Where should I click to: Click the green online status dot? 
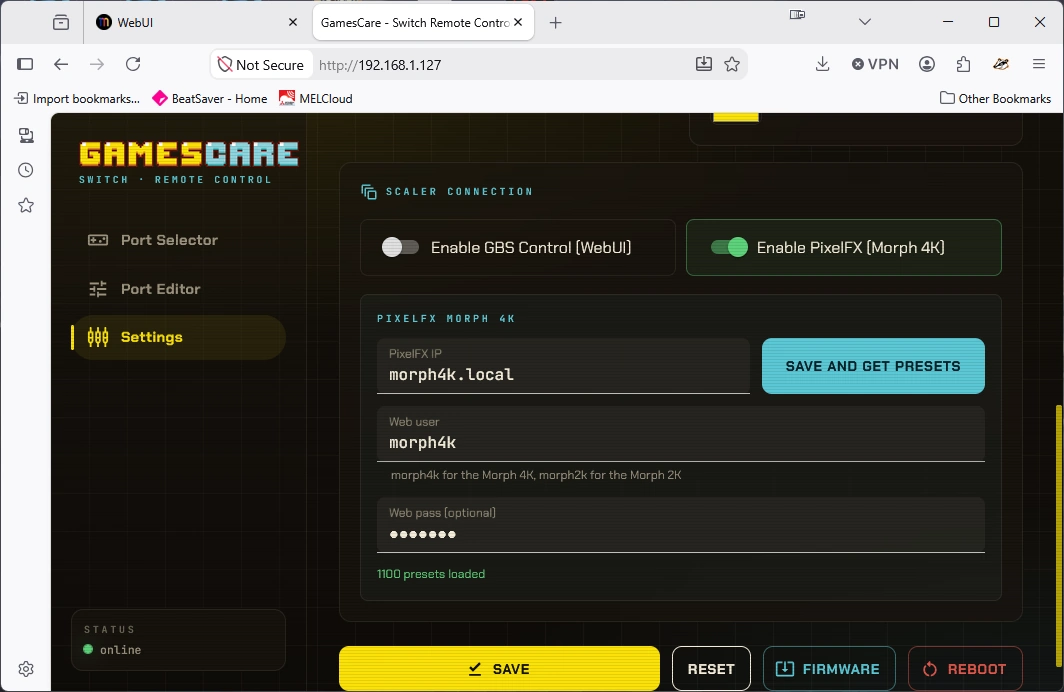pyautogui.click(x=88, y=649)
